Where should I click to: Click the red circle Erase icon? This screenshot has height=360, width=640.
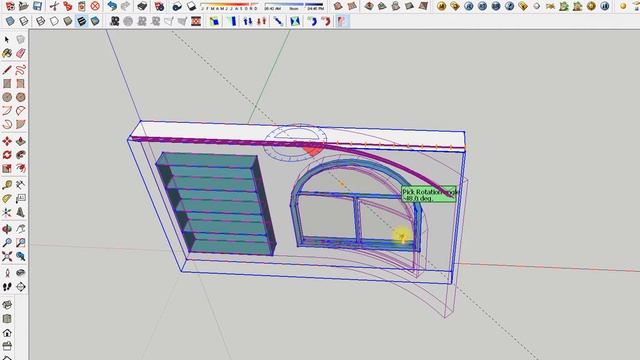coord(95,6)
